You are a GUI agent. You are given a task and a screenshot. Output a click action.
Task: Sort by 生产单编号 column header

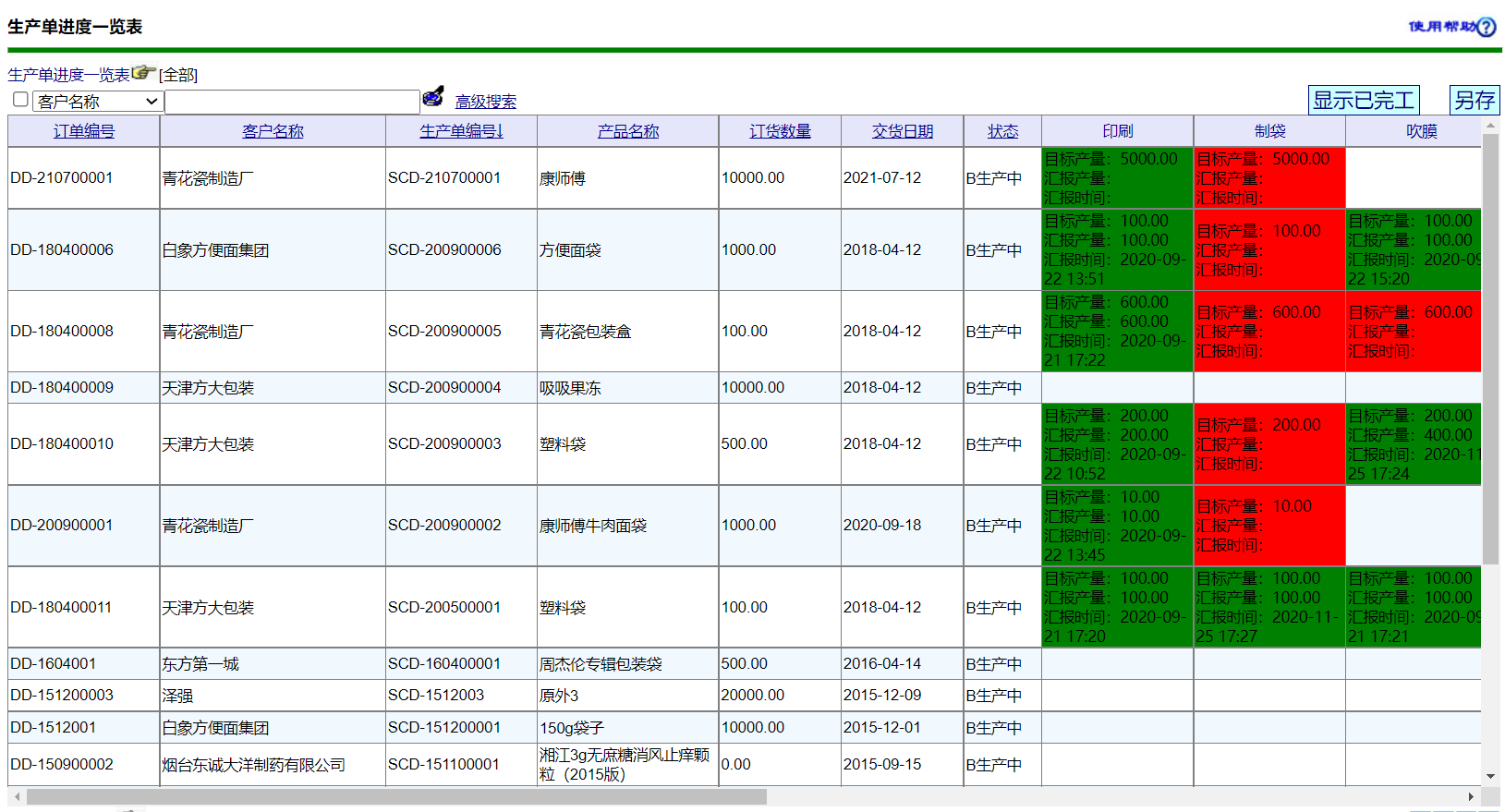tap(461, 131)
